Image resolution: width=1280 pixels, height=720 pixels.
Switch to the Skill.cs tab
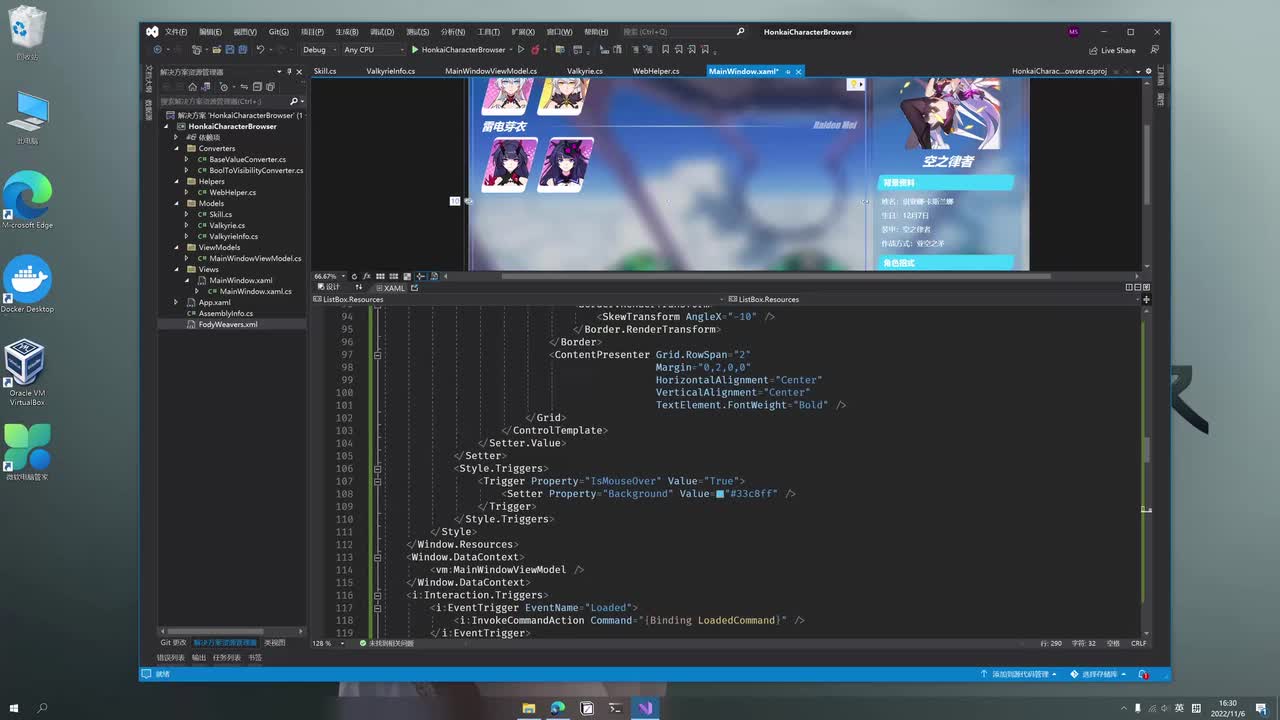(325, 72)
